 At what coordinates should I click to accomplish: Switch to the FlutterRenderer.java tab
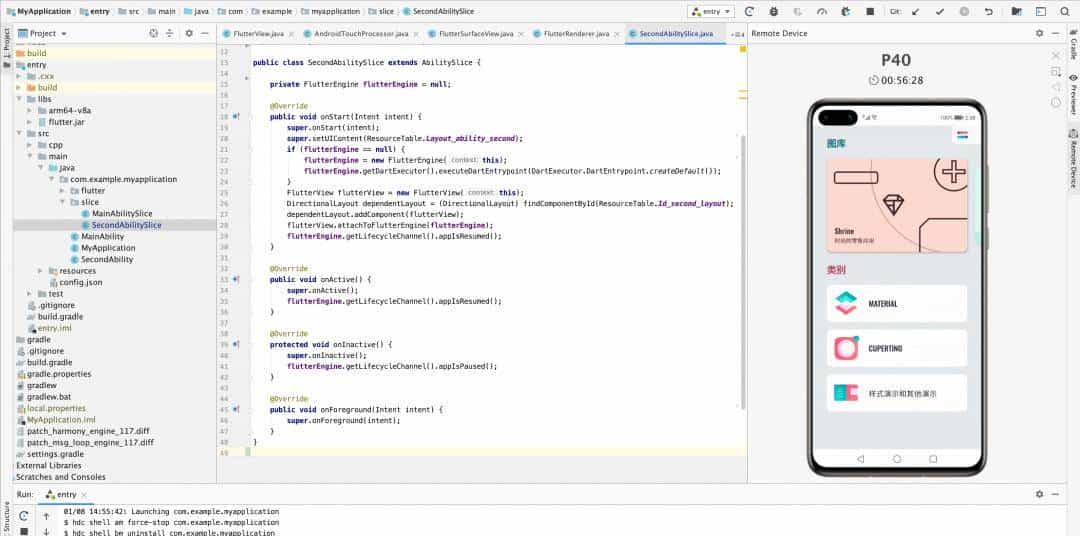(x=575, y=33)
